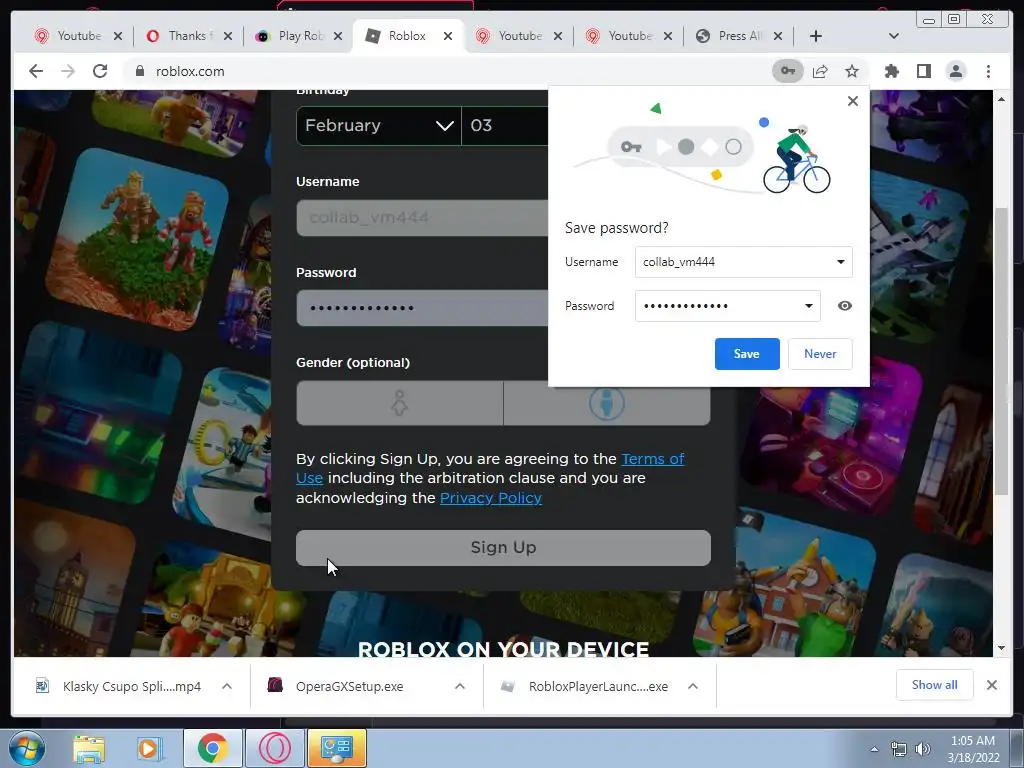Share this page via toolbar icon
The height and width of the screenshot is (768, 1024).
pos(820,71)
